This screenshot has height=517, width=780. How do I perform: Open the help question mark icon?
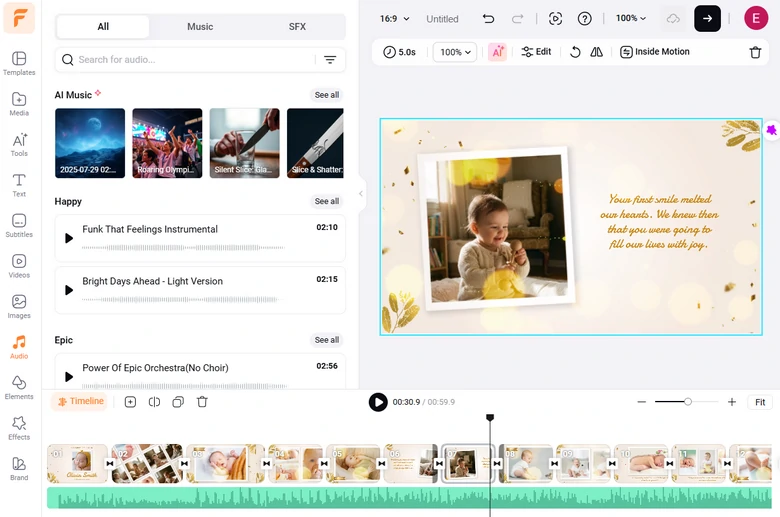[585, 19]
